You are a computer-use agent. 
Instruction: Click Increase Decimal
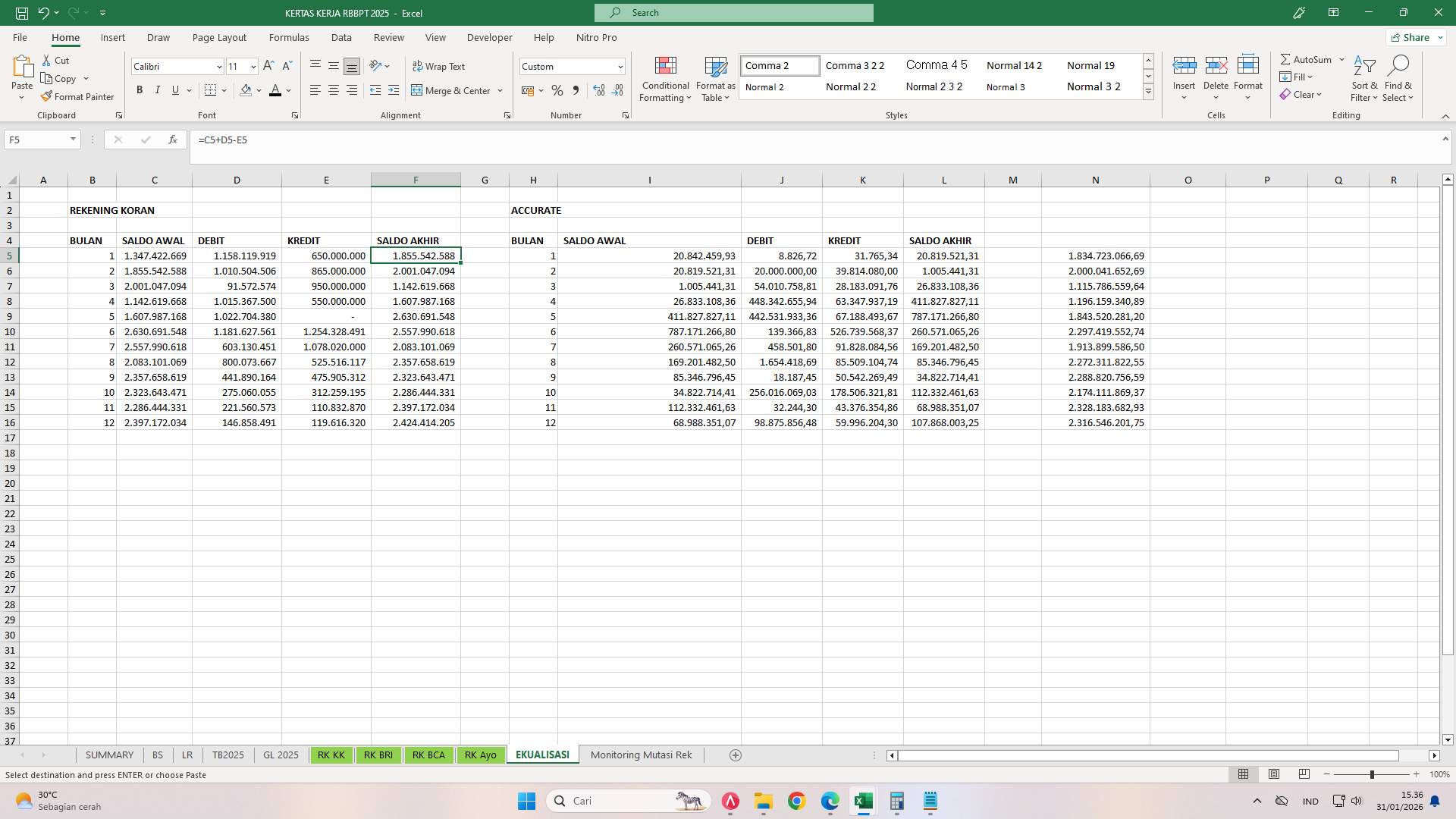coord(598,90)
